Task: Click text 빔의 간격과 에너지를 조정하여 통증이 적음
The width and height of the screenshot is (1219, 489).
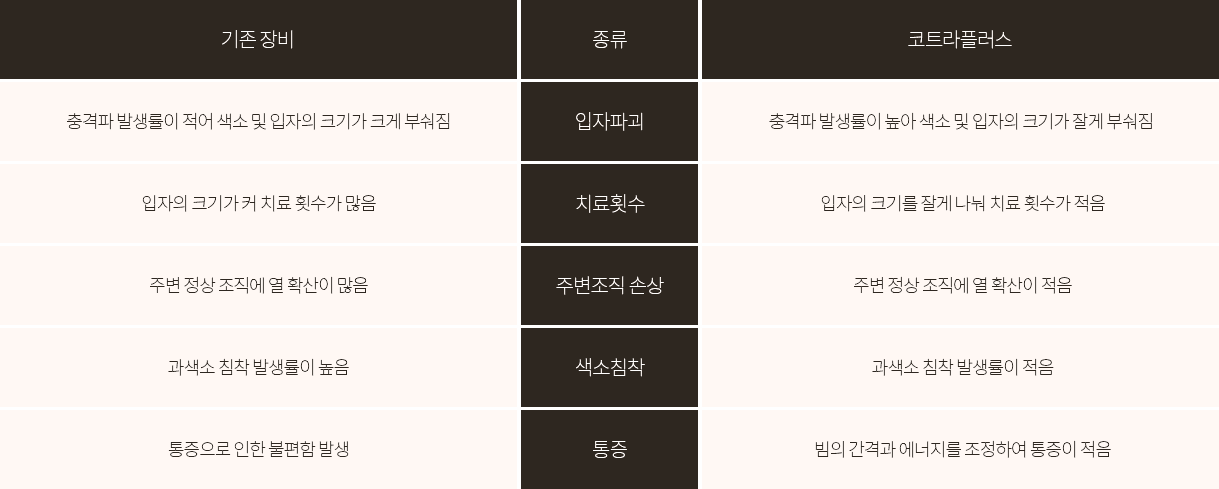Action: click(962, 449)
